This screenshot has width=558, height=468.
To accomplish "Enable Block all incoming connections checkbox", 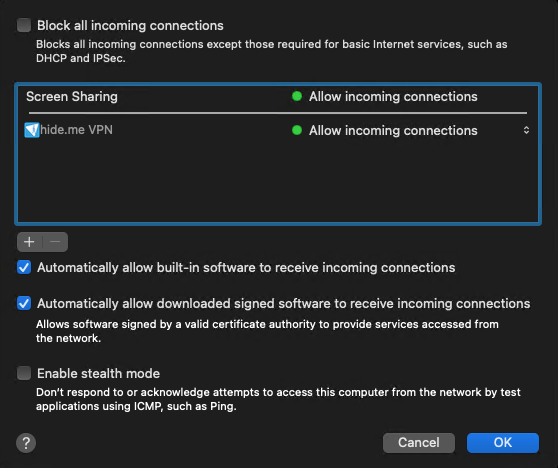I will coord(24,25).
